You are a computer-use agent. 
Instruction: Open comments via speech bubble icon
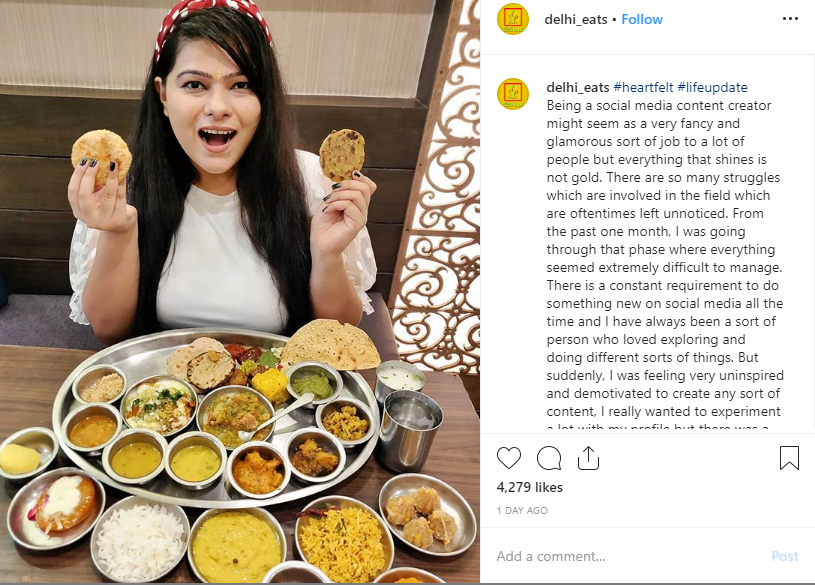click(548, 458)
